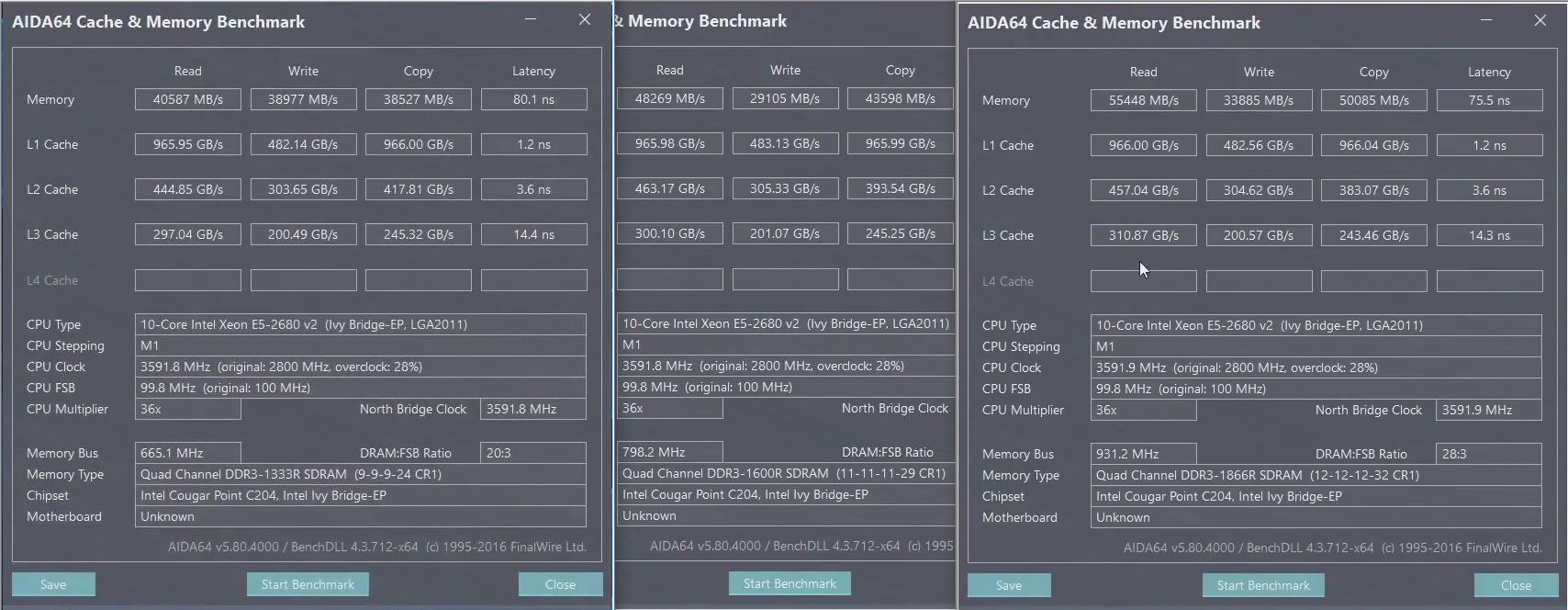Select memory copy value 38527 MB/s
The image size is (1568, 610).
419,99
